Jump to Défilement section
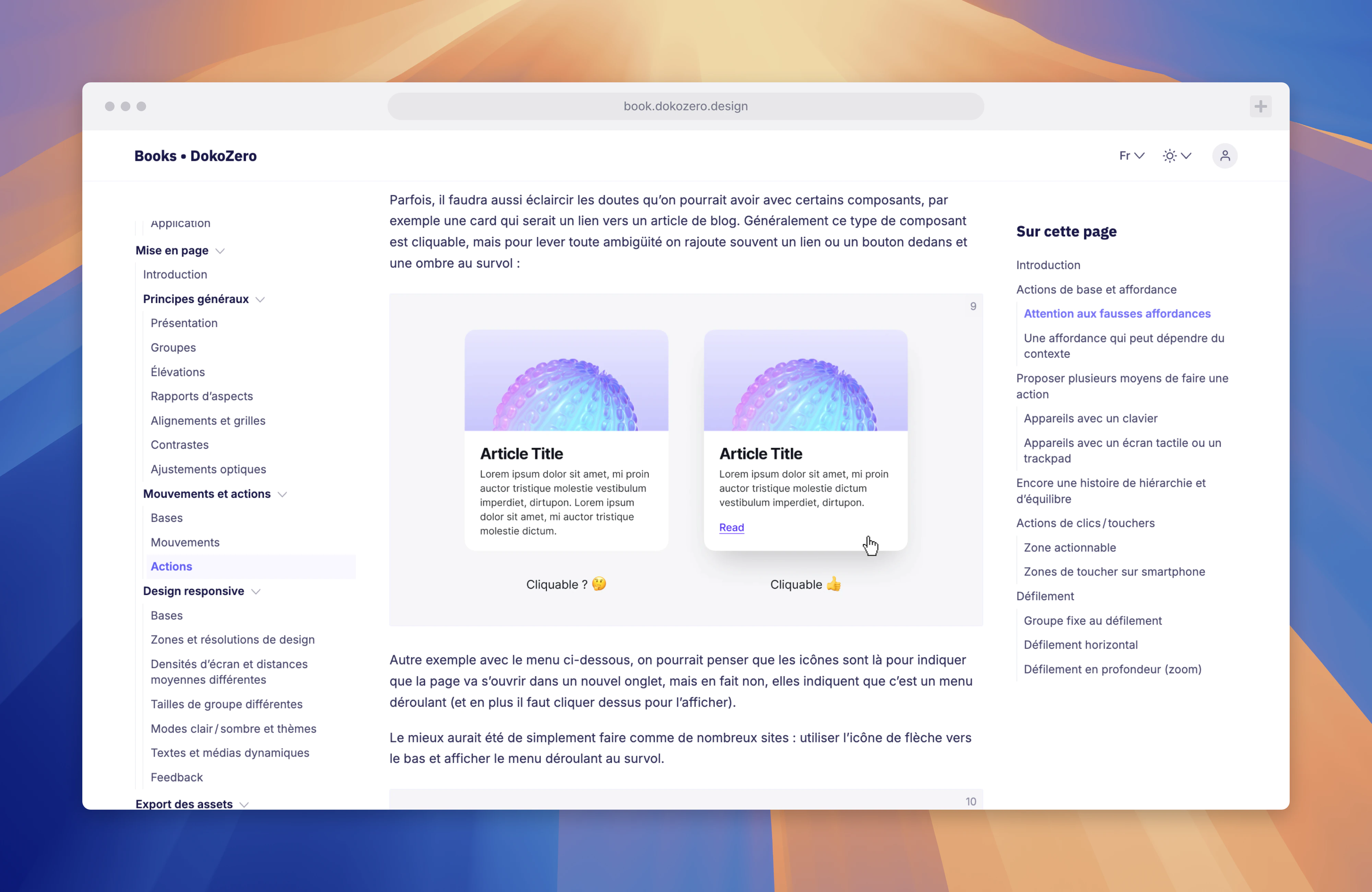This screenshot has width=1372, height=892. click(1044, 596)
